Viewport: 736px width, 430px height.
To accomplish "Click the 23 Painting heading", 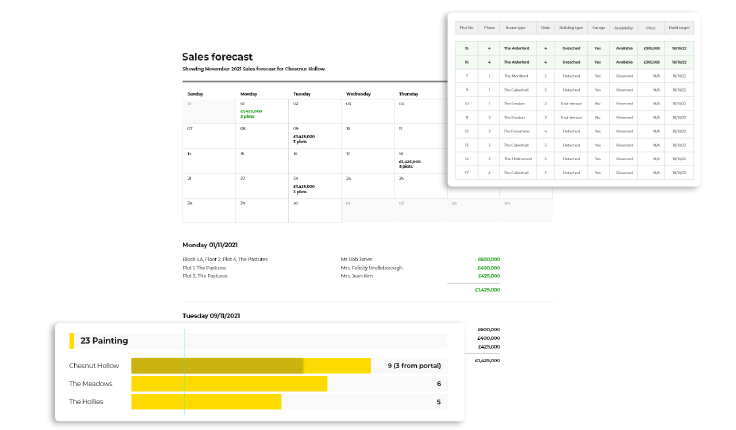I will tap(104, 341).
